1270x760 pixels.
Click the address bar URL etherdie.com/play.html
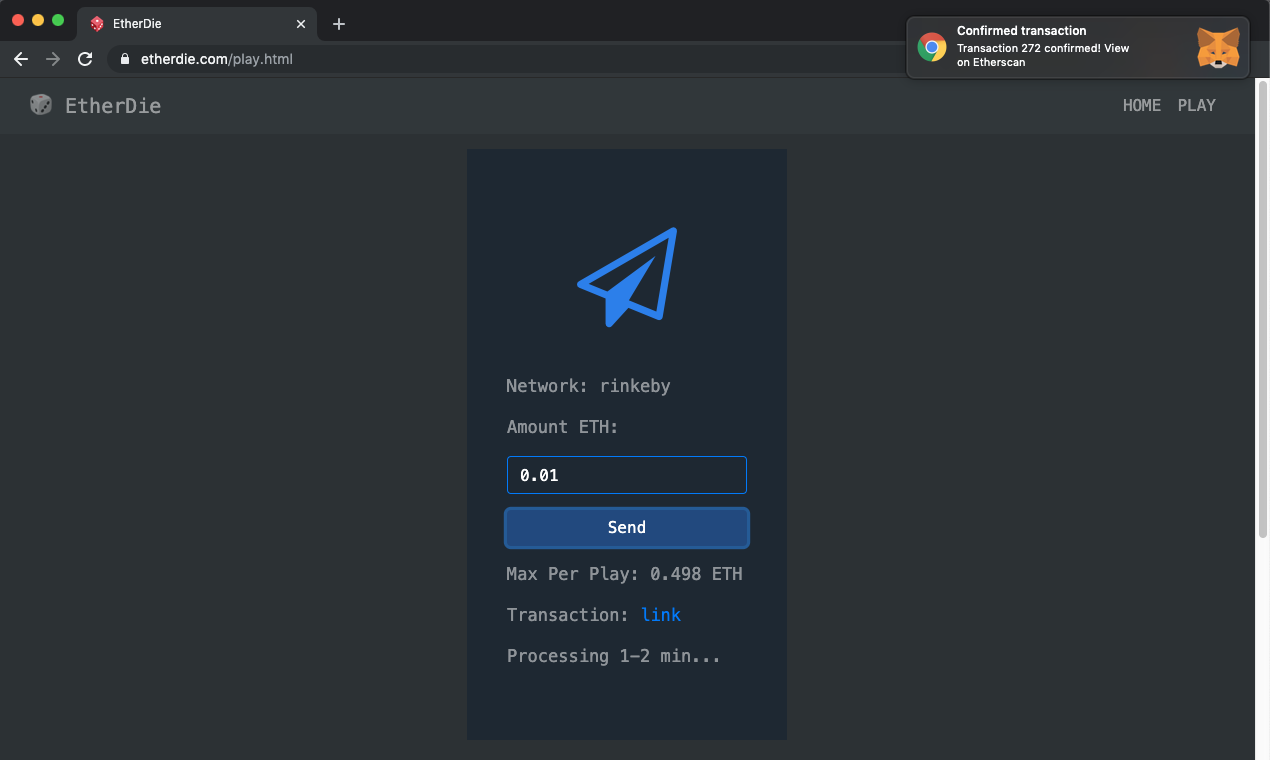tap(217, 59)
